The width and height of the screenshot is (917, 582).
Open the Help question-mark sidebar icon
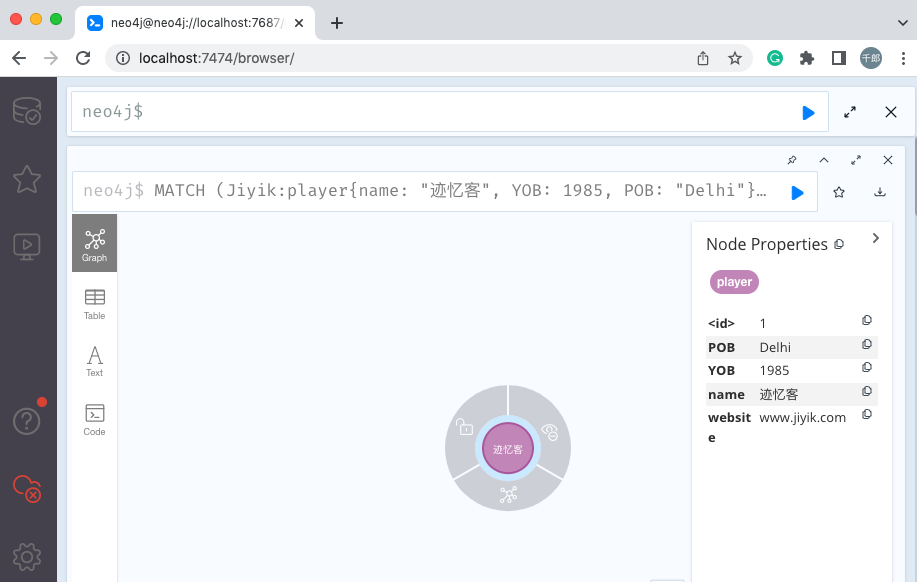[27, 421]
